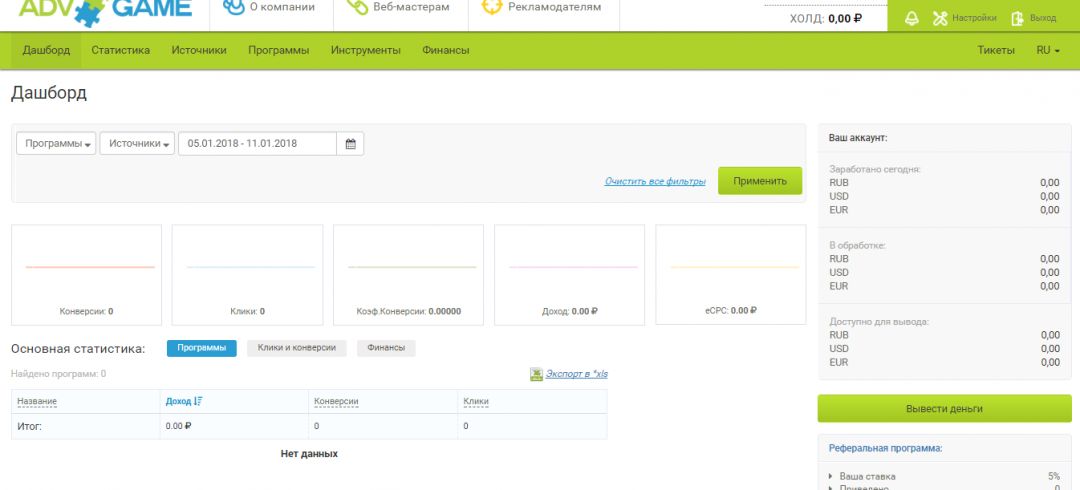Click the Настройки link
The height and width of the screenshot is (490, 1080).
pos(974,19)
